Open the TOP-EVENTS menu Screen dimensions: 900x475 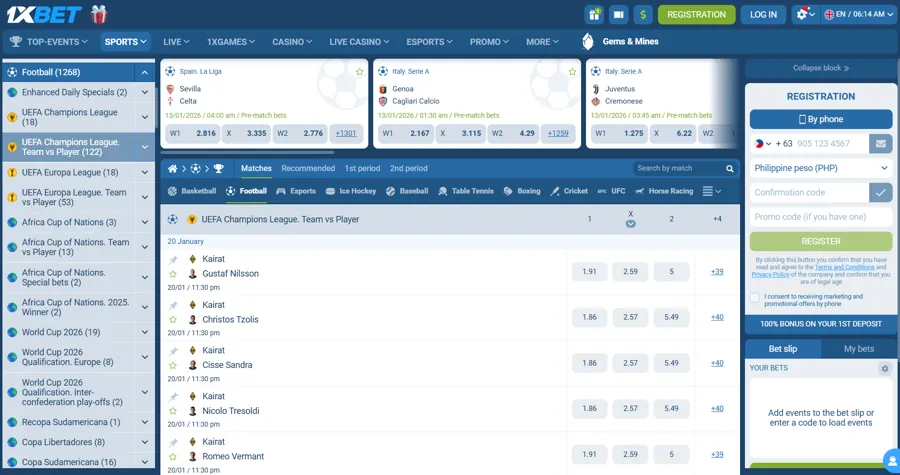[x=49, y=42]
